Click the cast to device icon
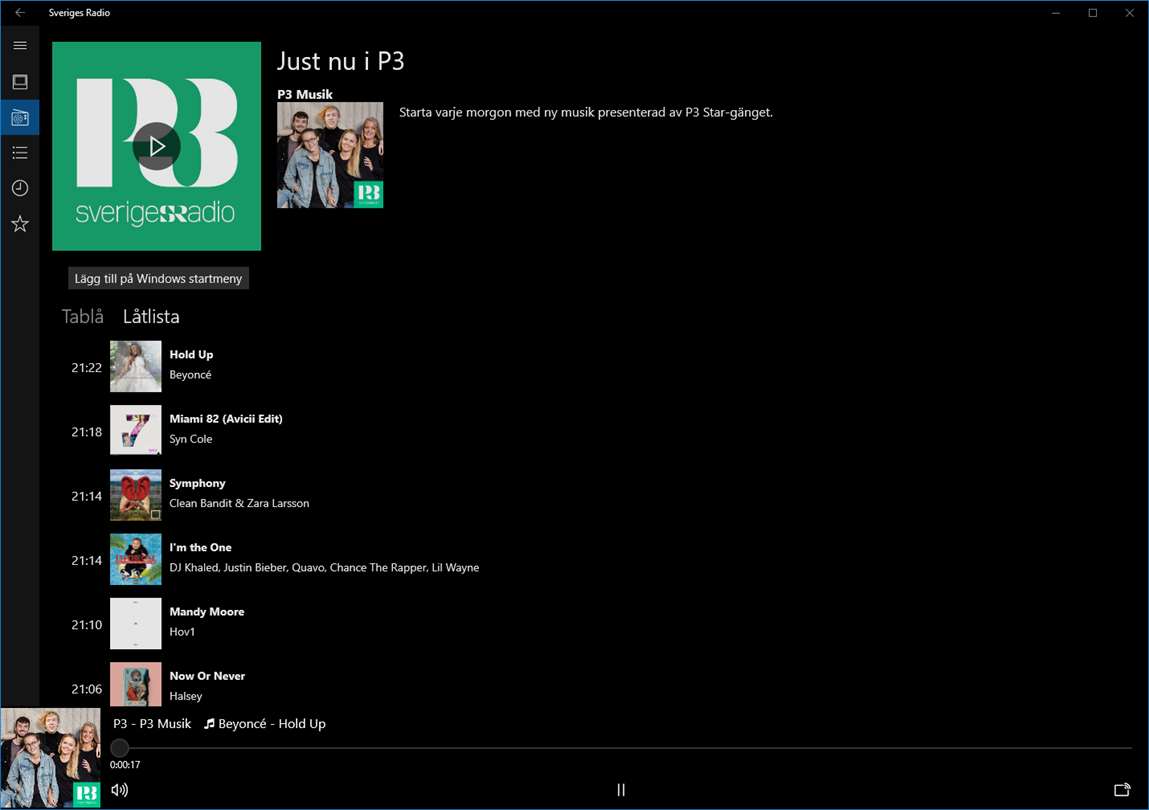 click(x=1122, y=789)
